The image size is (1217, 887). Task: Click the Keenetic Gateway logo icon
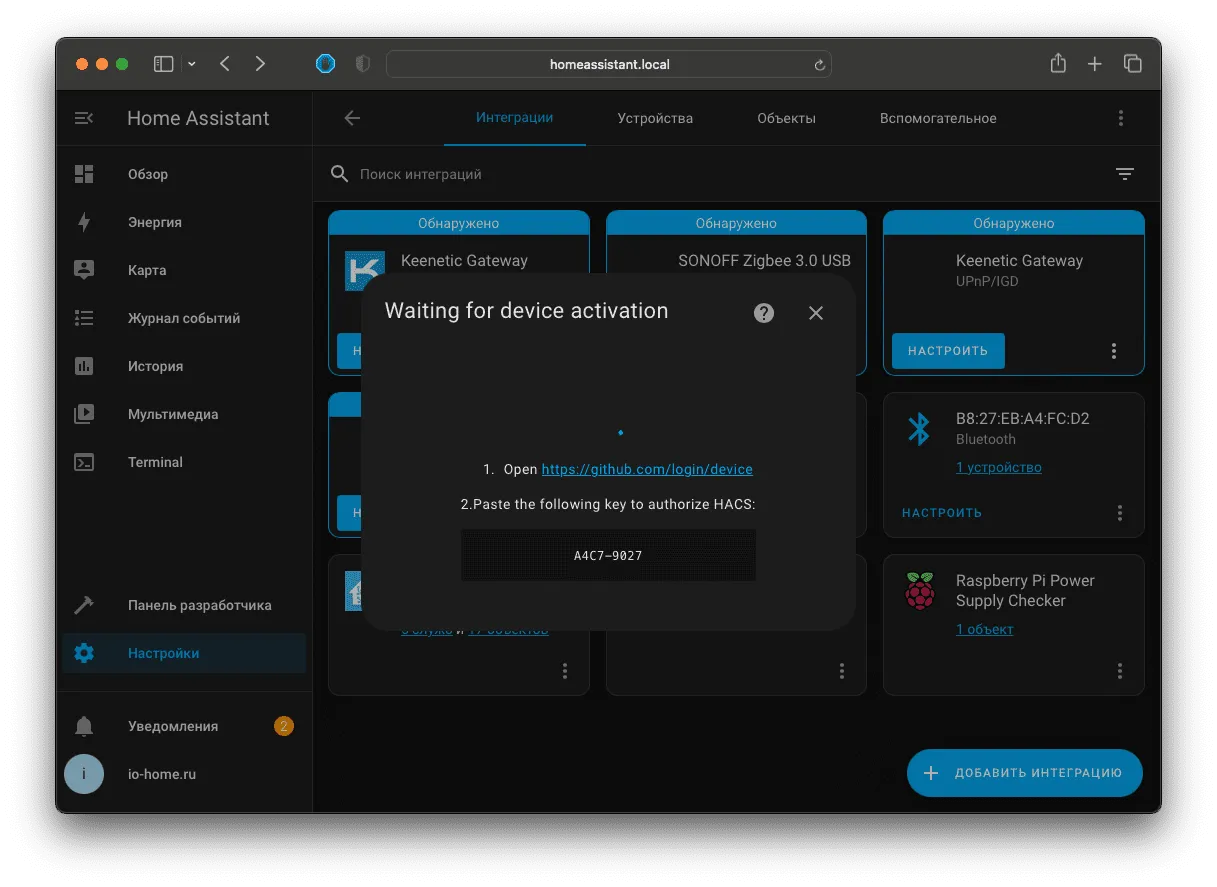(x=364, y=270)
